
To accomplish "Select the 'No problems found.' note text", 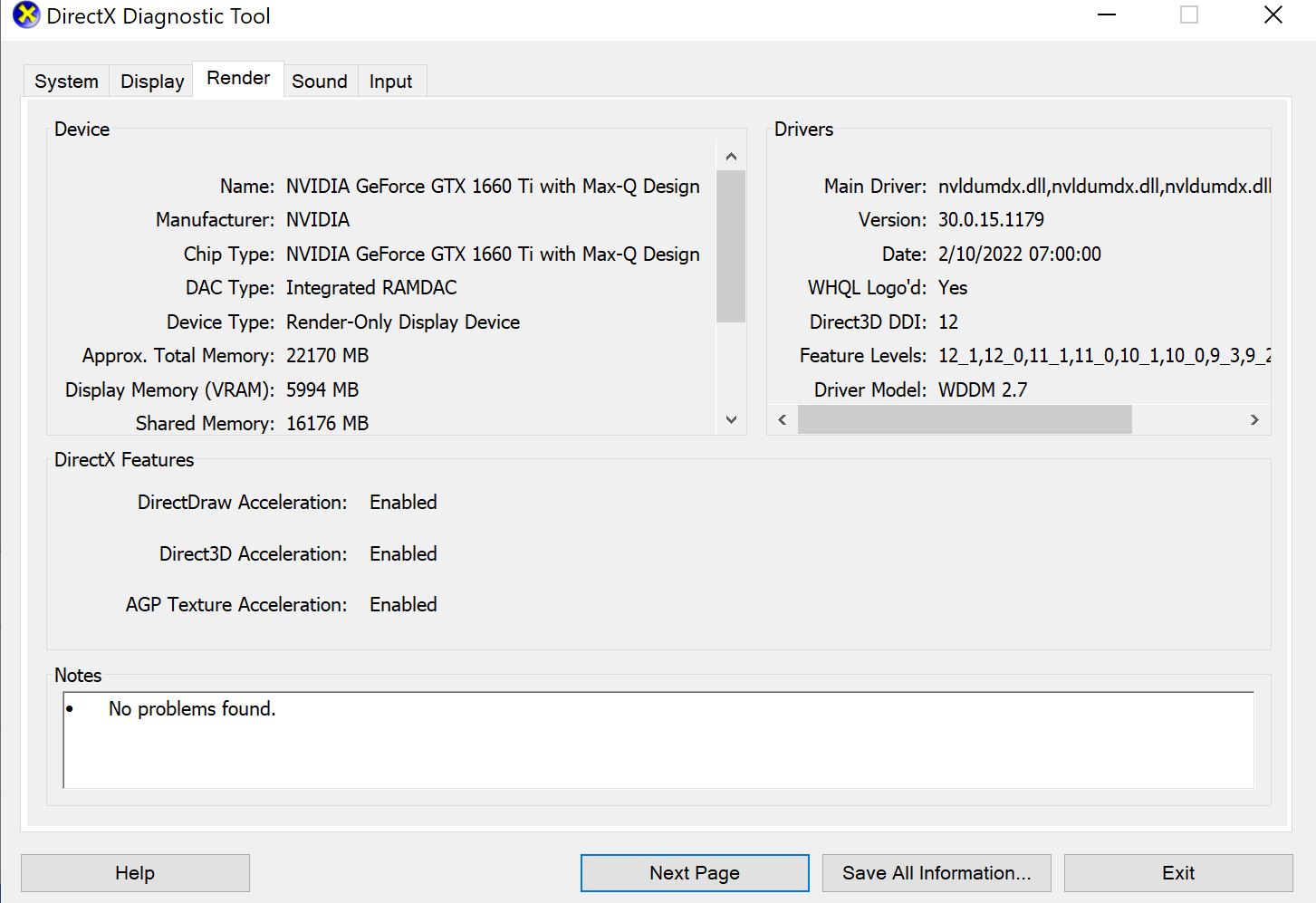I will 192,709.
